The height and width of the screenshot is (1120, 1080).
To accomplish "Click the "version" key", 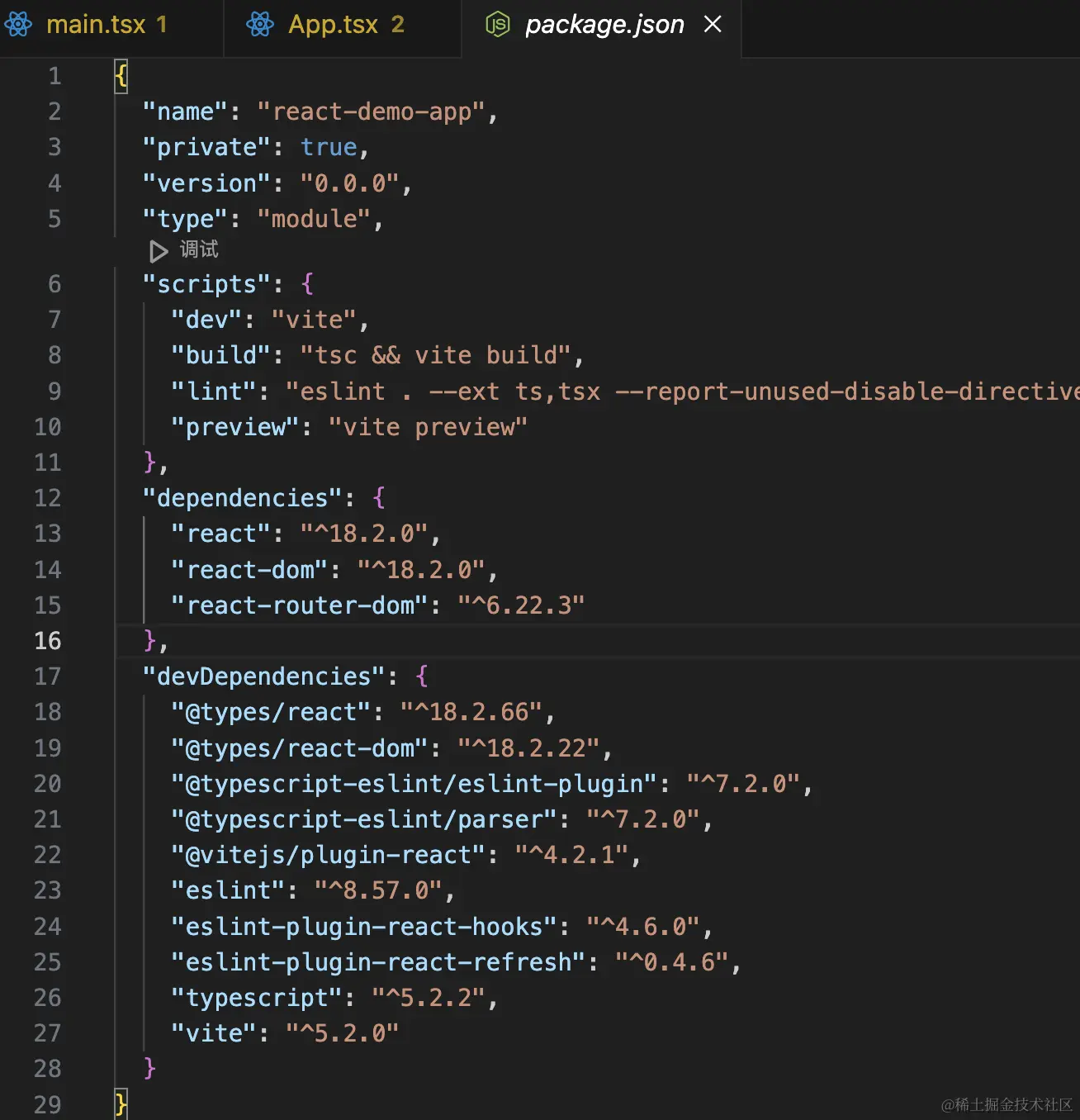I will click(206, 183).
